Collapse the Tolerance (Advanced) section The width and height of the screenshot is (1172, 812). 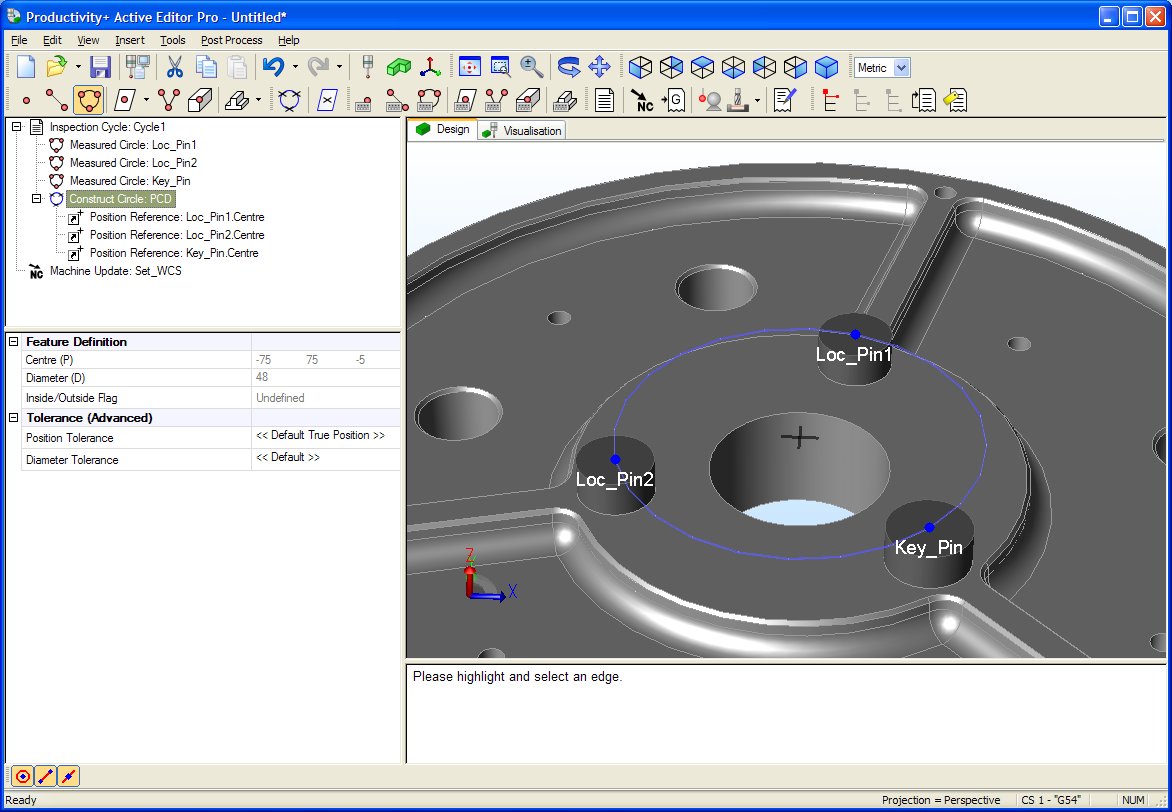pos(14,417)
